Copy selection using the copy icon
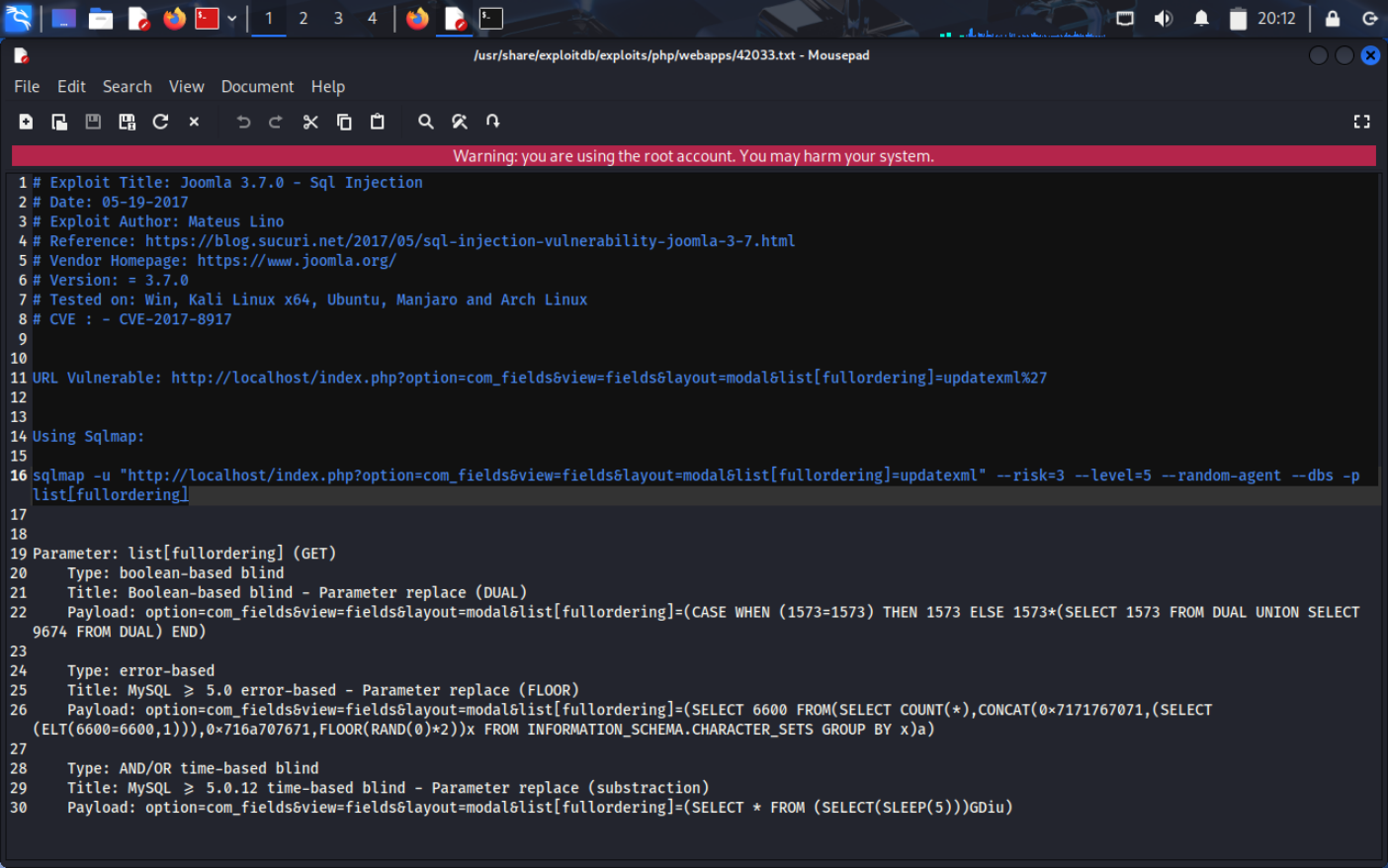This screenshot has height=868, width=1388. pos(344,122)
